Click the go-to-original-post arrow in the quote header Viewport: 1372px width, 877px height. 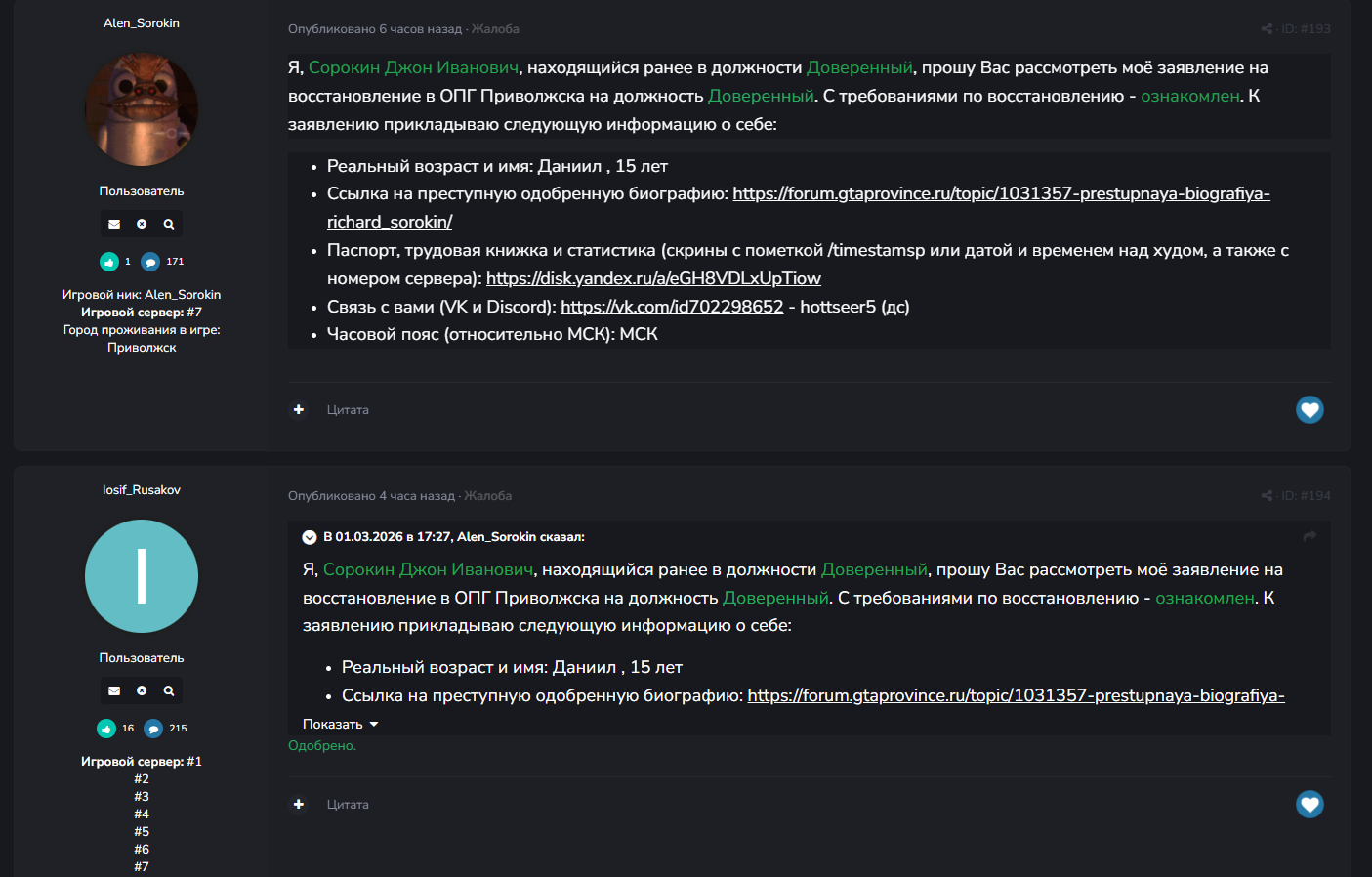(x=1310, y=536)
